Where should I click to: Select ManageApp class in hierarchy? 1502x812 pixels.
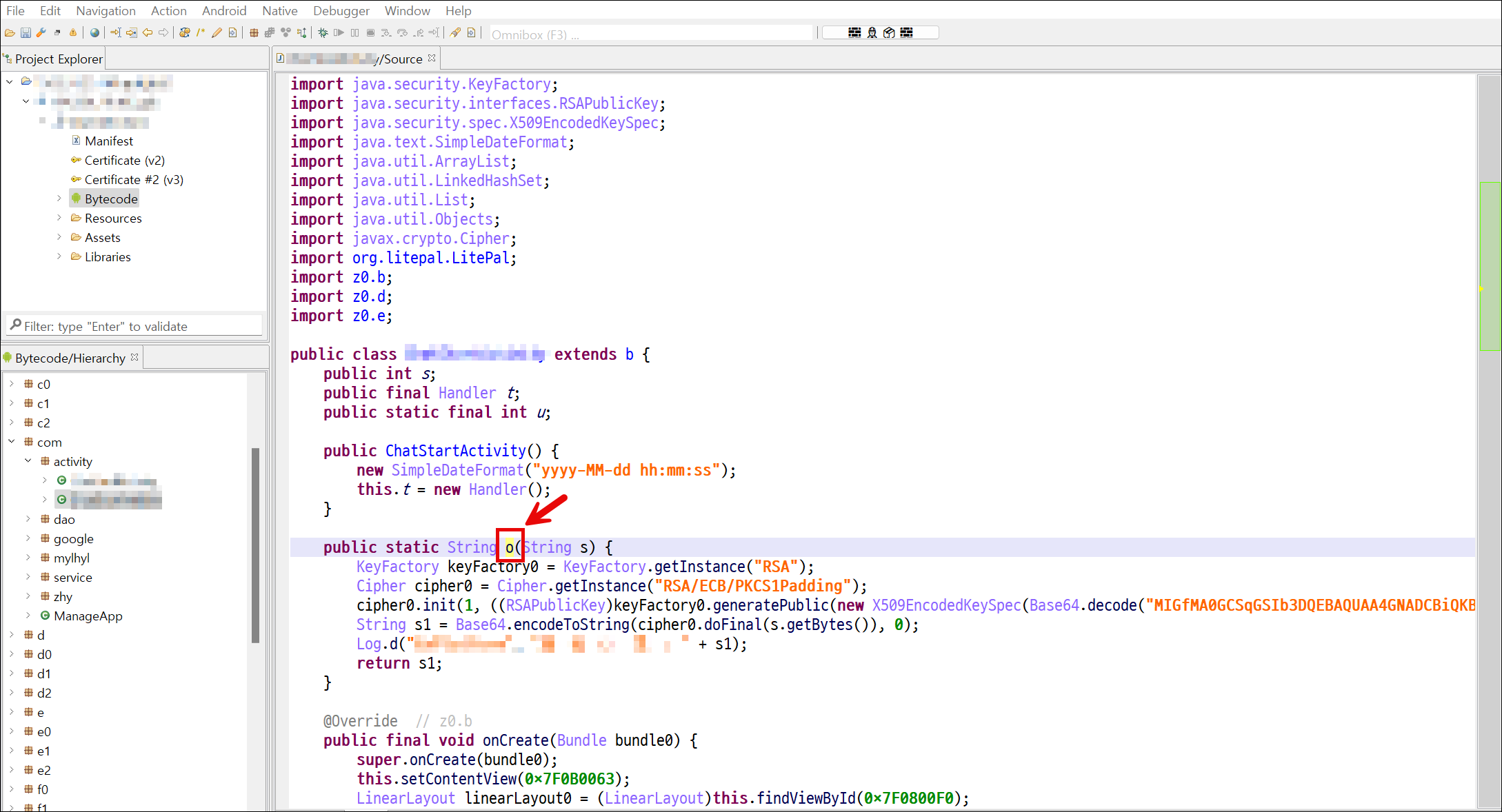point(88,616)
